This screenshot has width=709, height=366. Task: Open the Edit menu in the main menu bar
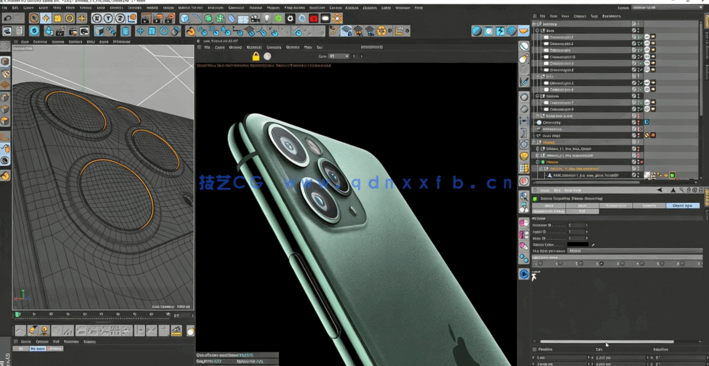click(16, 8)
